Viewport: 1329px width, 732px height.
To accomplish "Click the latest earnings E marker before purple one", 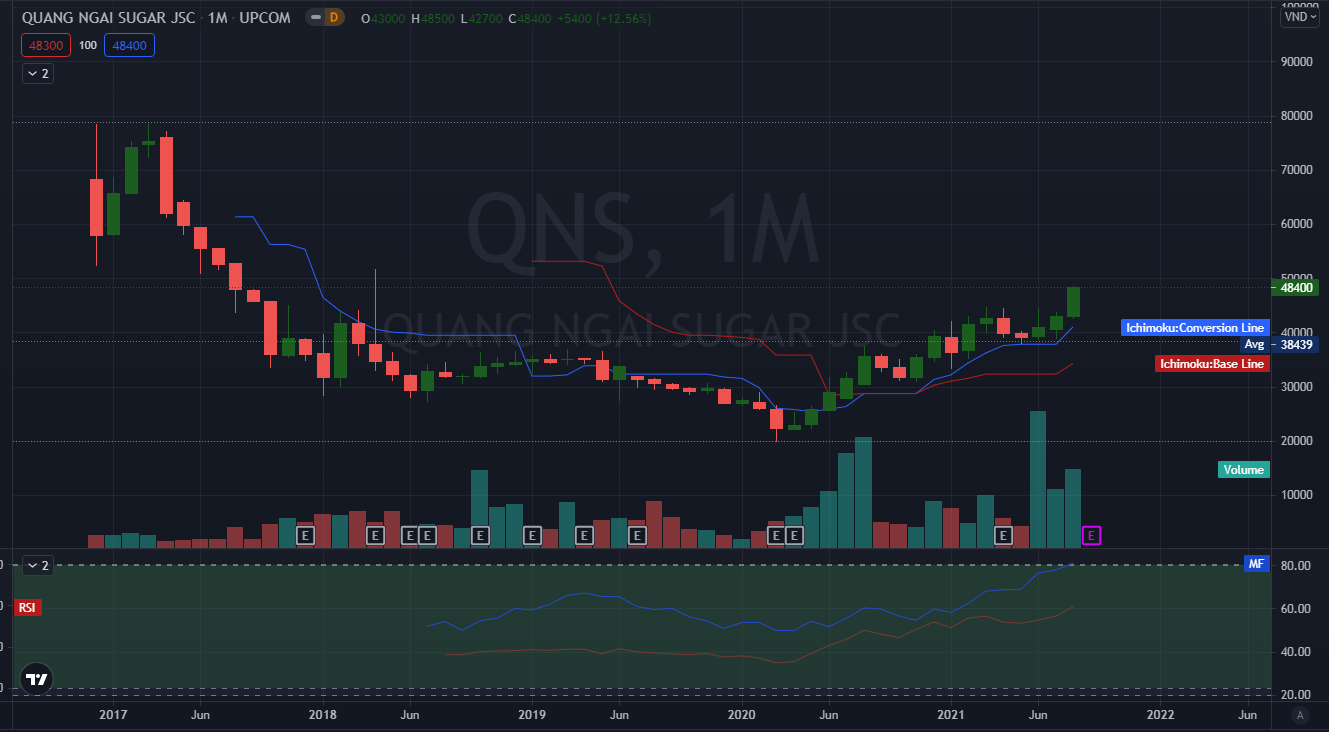I will 1004,536.
